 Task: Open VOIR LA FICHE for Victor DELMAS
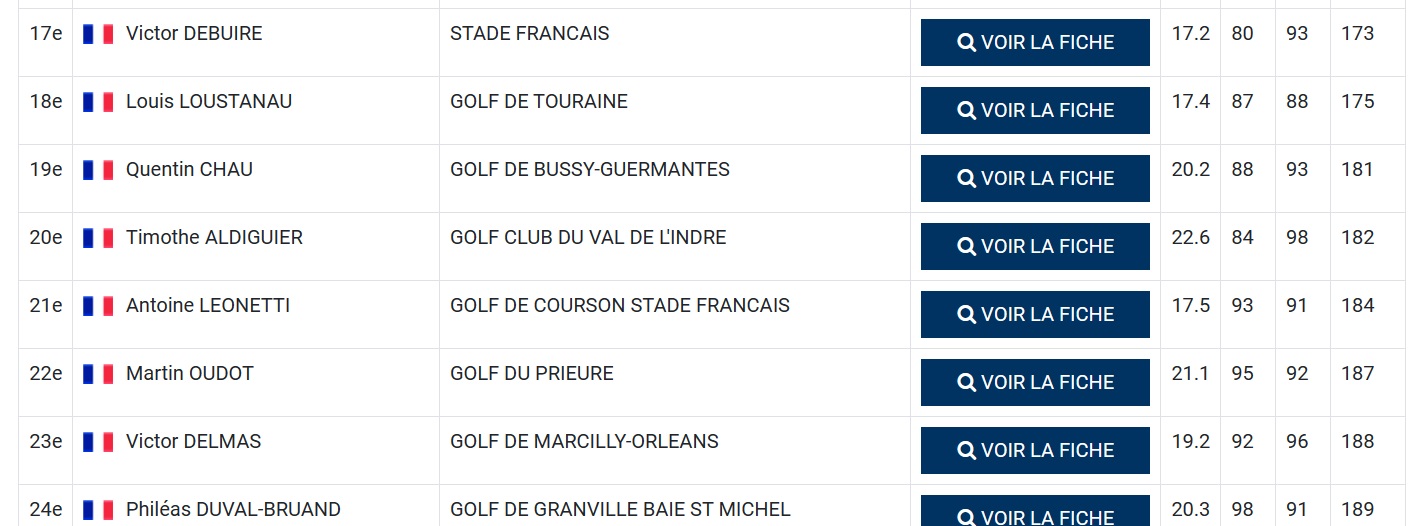click(x=1035, y=450)
